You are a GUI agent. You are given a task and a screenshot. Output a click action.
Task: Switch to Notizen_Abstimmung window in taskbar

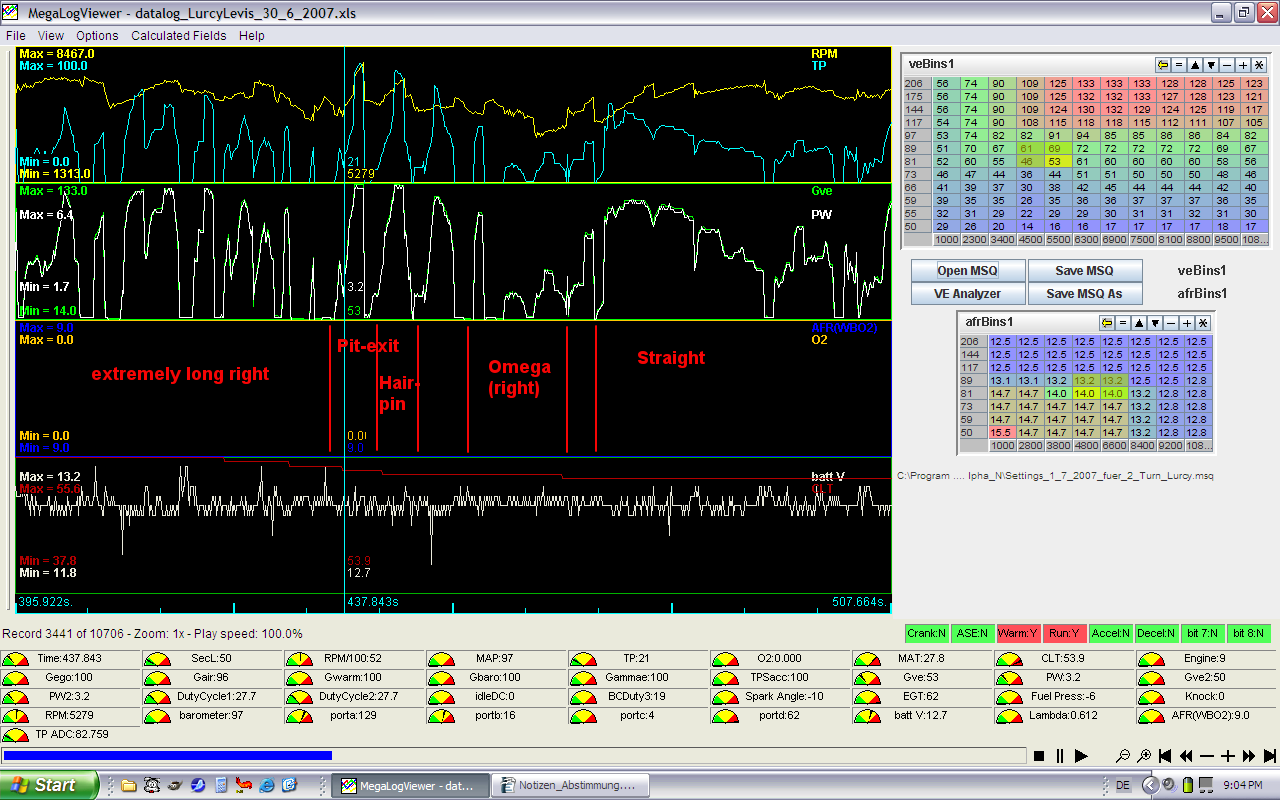572,786
